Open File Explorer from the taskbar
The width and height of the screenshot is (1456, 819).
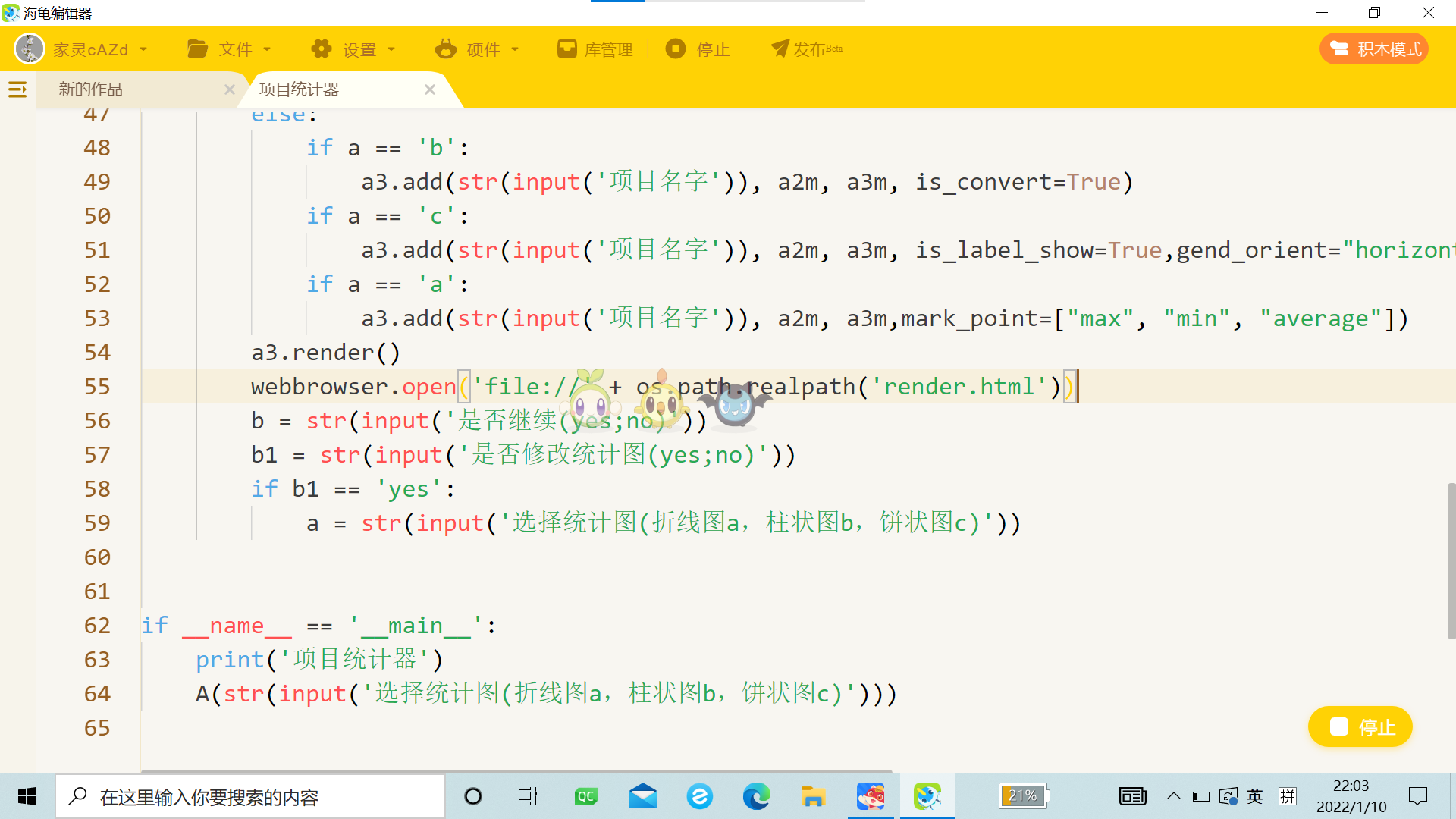pyautogui.click(x=813, y=796)
